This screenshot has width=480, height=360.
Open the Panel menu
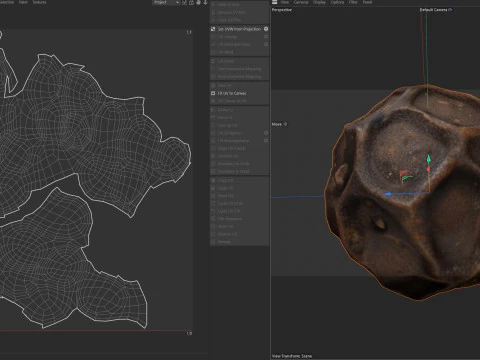367,2
